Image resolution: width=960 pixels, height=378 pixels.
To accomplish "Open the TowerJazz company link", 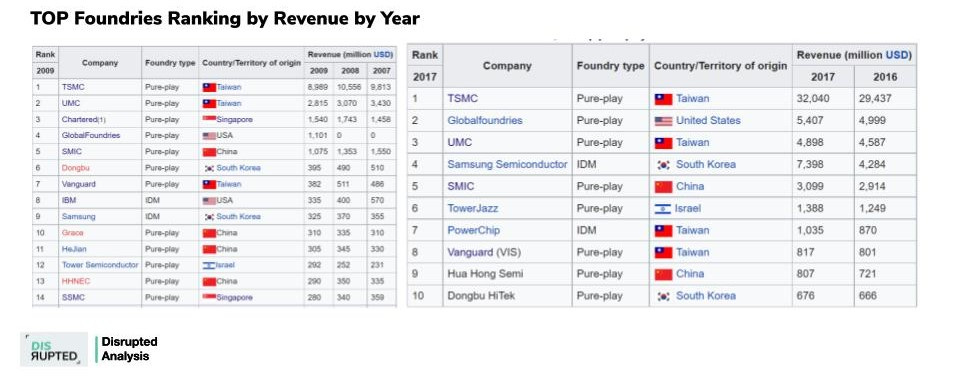I will (473, 209).
